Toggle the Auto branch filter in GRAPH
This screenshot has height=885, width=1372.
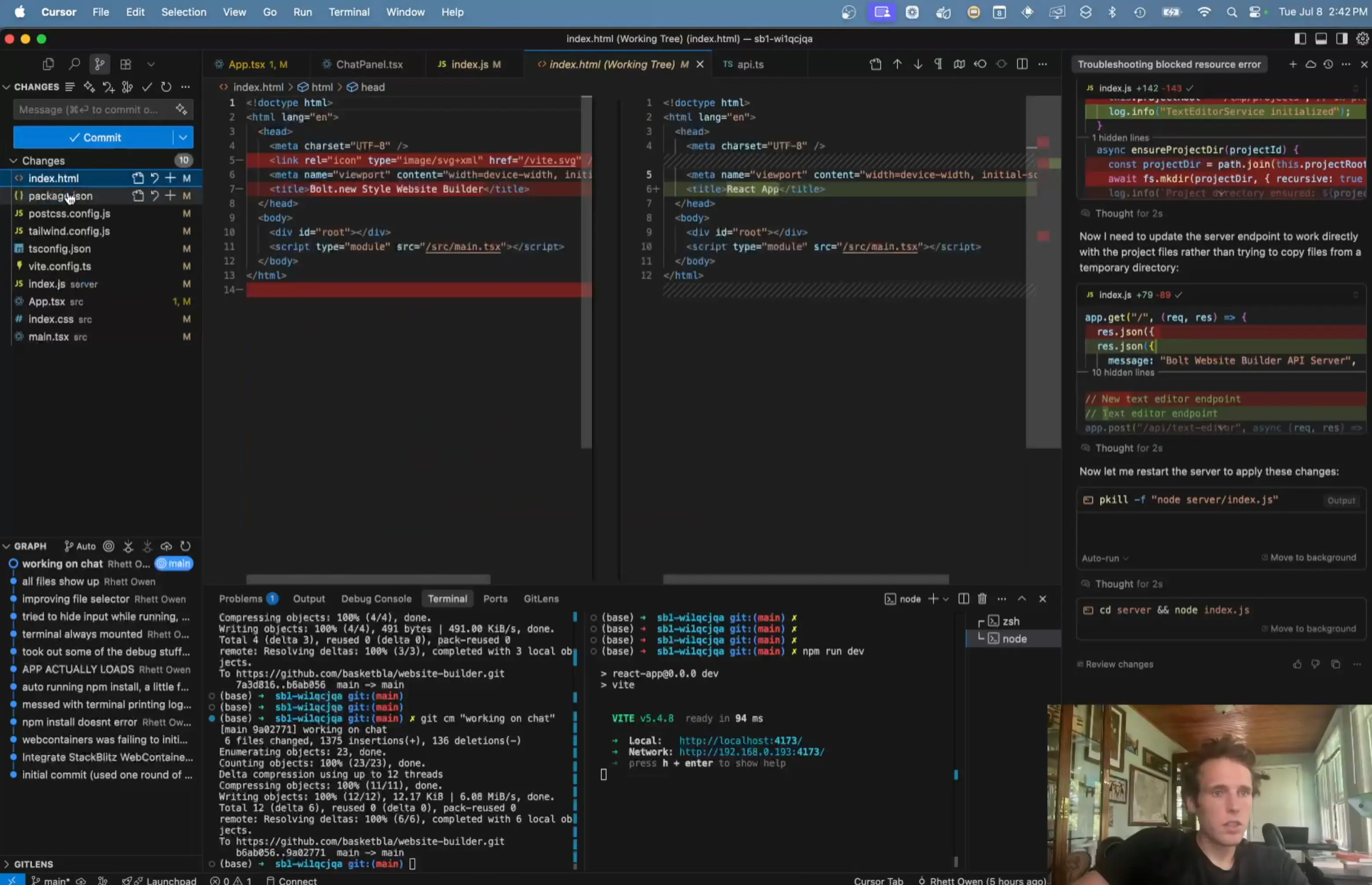pyautogui.click(x=80, y=546)
